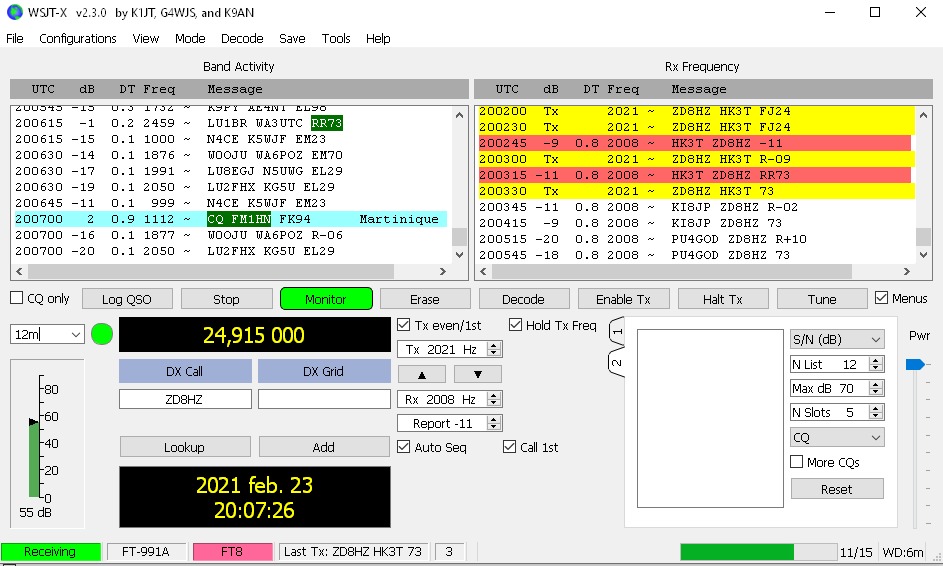Increase the Rx 2008 Hz spinner value
The image size is (943, 566).
(494, 395)
